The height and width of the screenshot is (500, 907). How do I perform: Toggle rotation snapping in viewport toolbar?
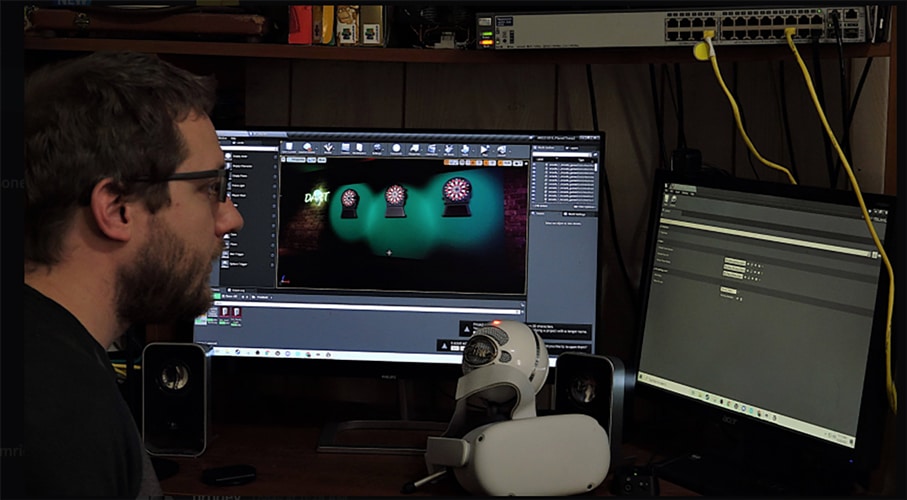tap(486, 163)
